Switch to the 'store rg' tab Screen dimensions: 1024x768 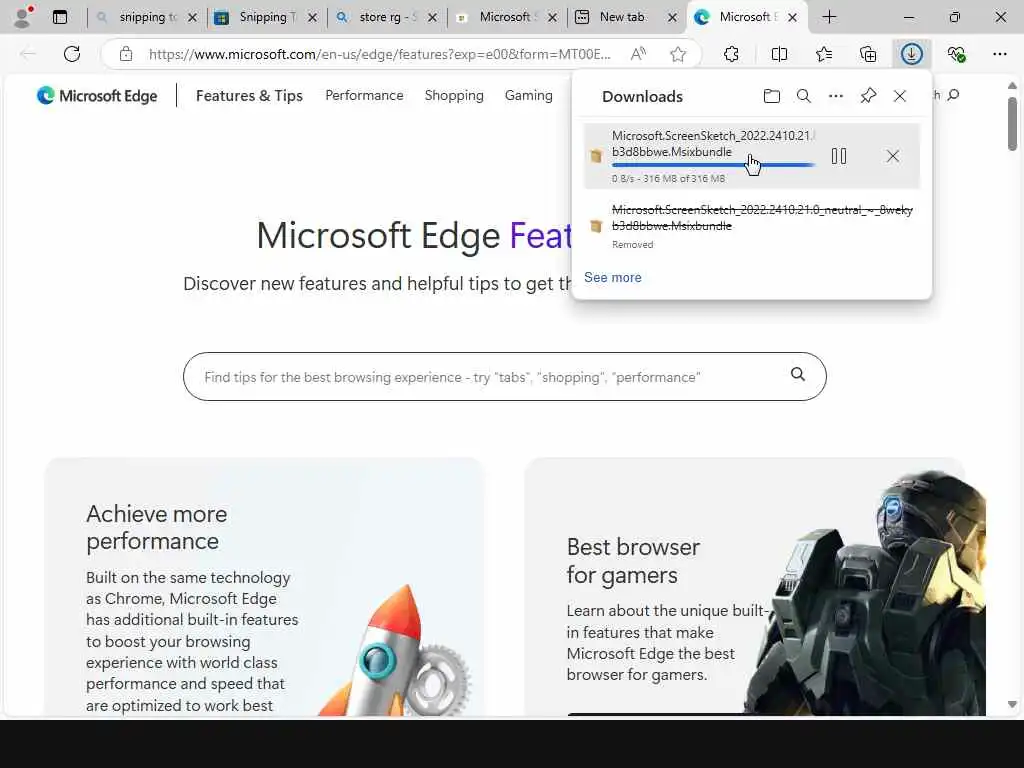pos(387,17)
